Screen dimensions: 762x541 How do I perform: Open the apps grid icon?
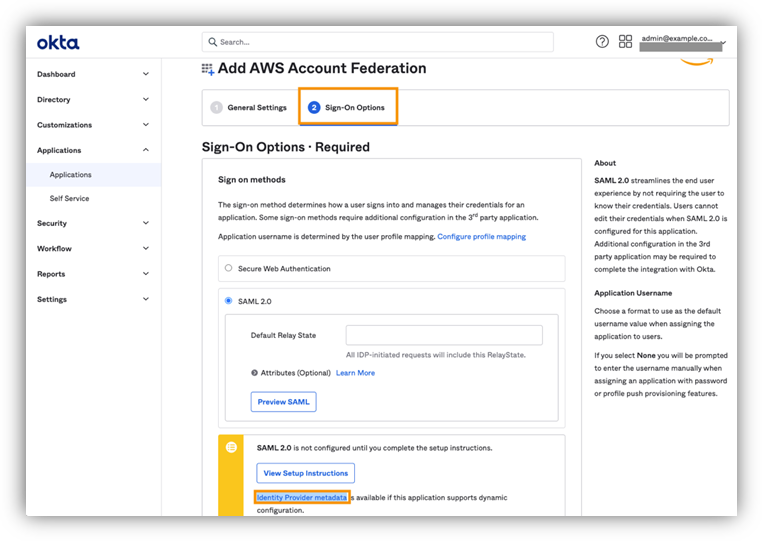[x=625, y=42]
